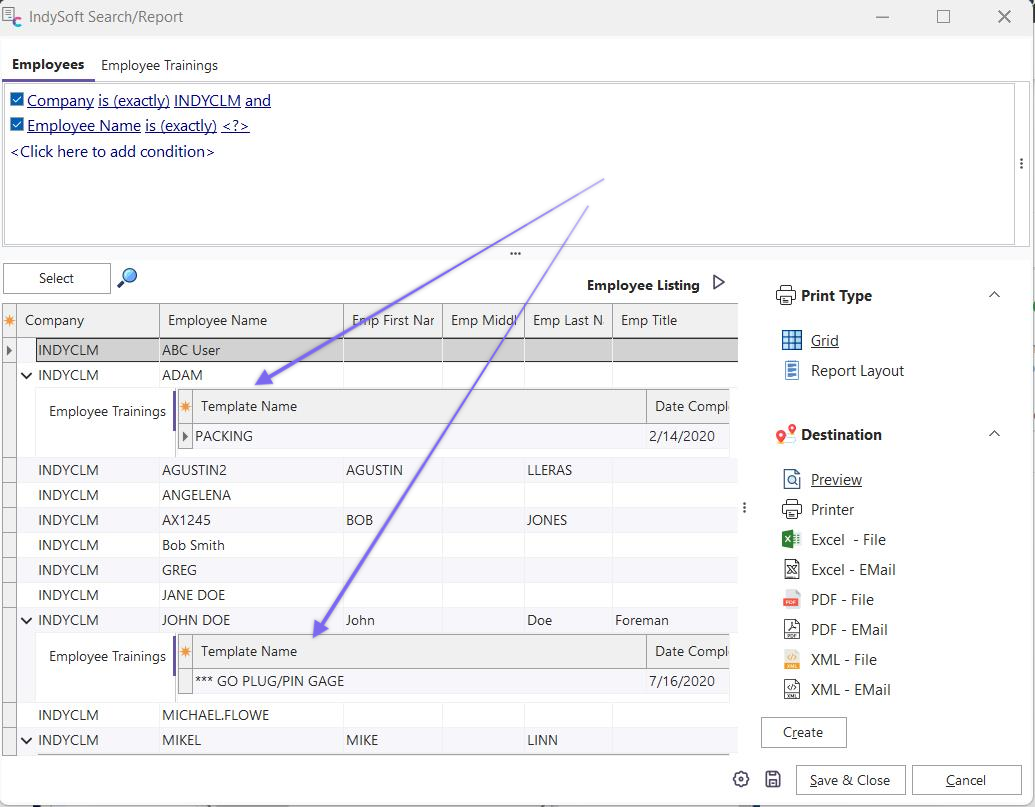1035x807 pixels.
Task: Toggle the Employee Name condition checkbox
Action: tap(17, 125)
